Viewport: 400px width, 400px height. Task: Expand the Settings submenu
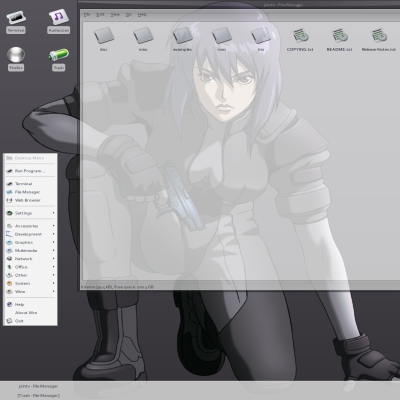tap(30, 213)
